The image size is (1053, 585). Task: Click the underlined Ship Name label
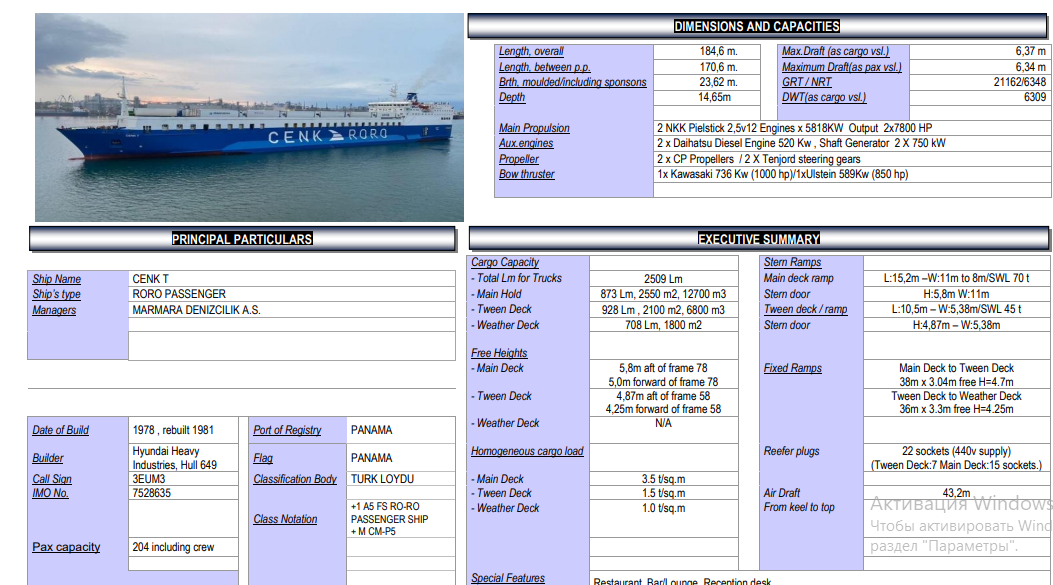pyautogui.click(x=57, y=279)
